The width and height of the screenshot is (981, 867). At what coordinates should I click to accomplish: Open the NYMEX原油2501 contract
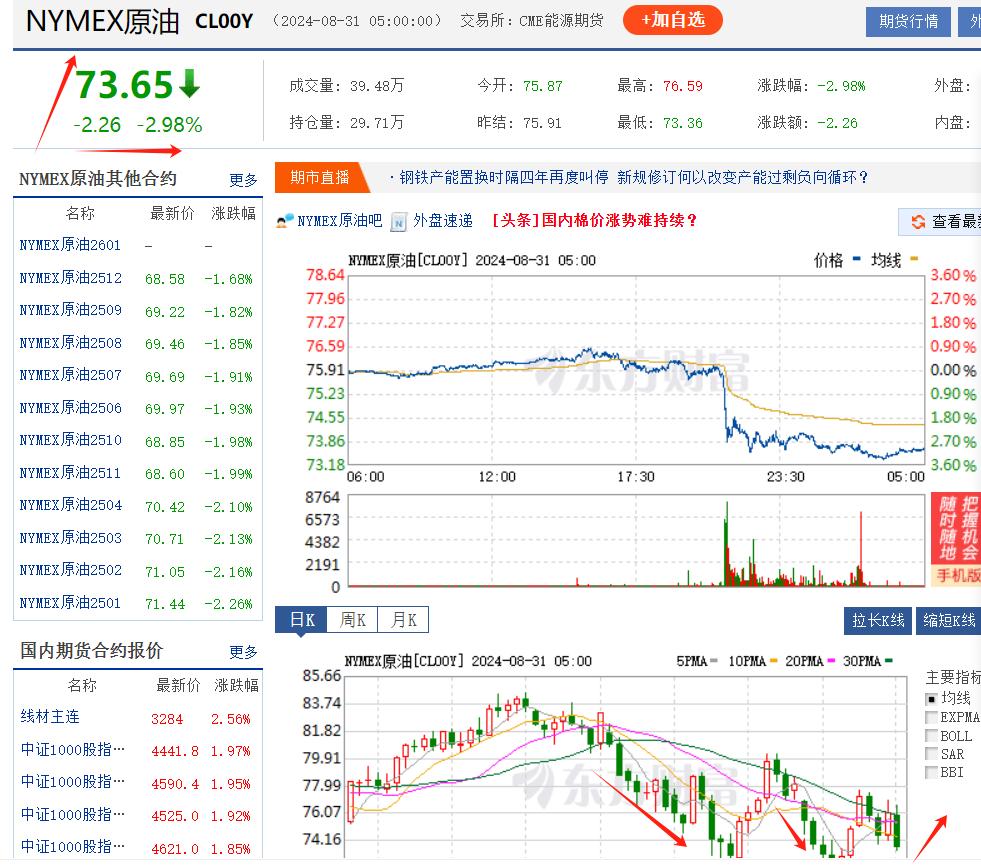pos(70,603)
